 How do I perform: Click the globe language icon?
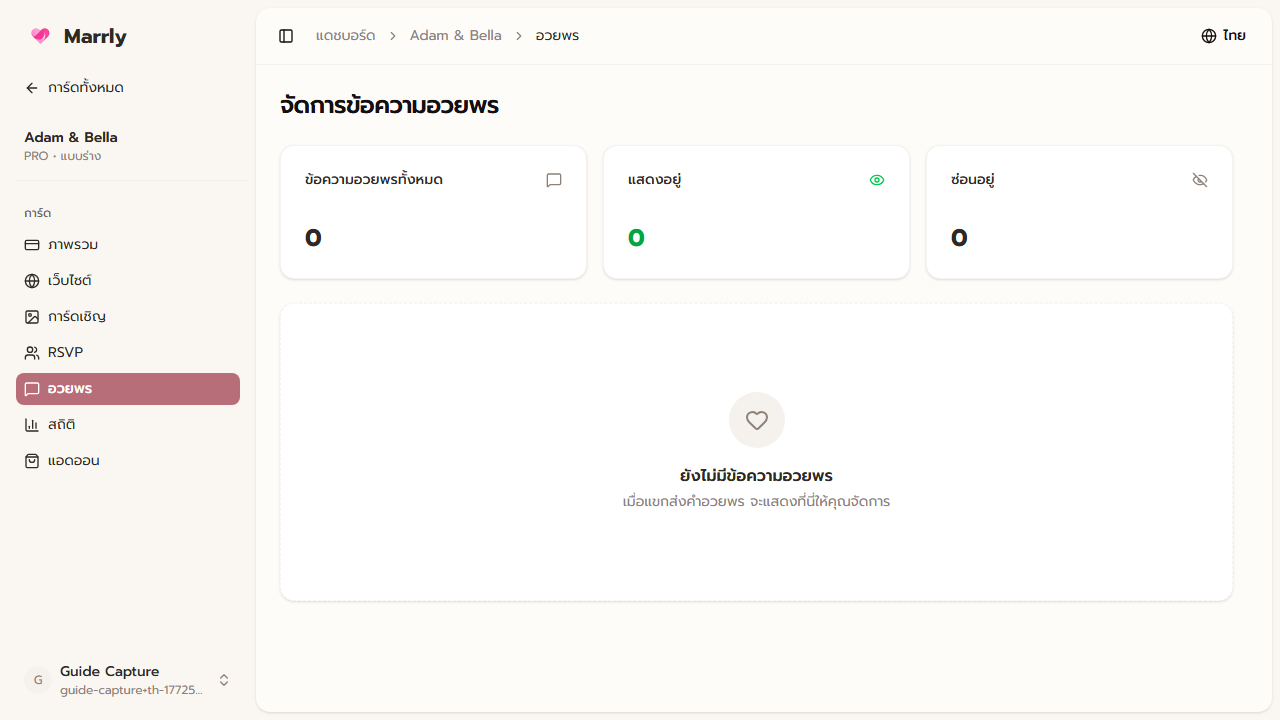coord(1209,36)
